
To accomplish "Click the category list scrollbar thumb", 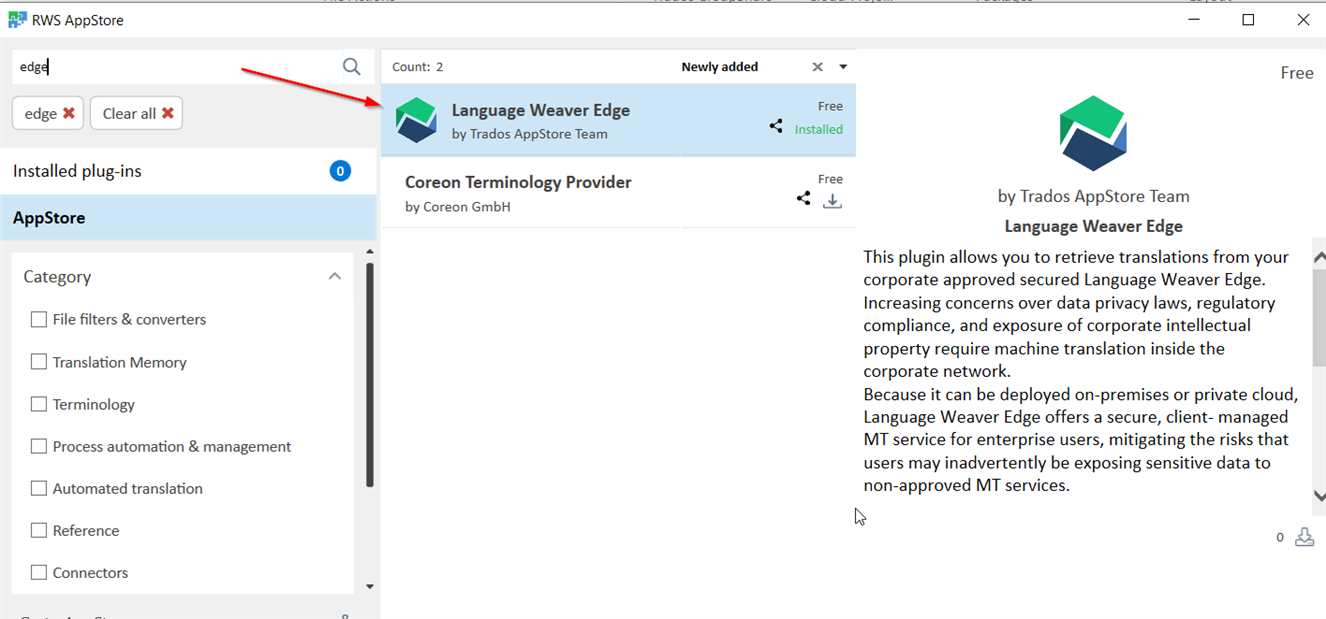I will (x=370, y=375).
